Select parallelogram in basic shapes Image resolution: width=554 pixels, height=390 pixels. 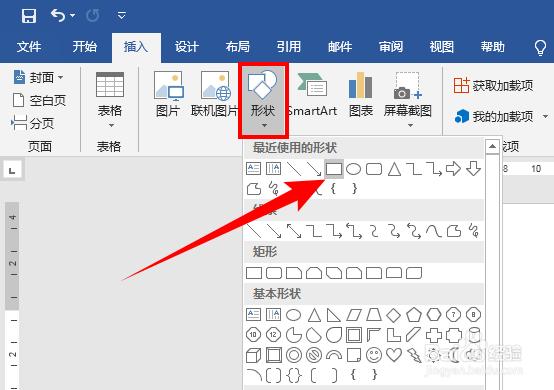[354, 315]
